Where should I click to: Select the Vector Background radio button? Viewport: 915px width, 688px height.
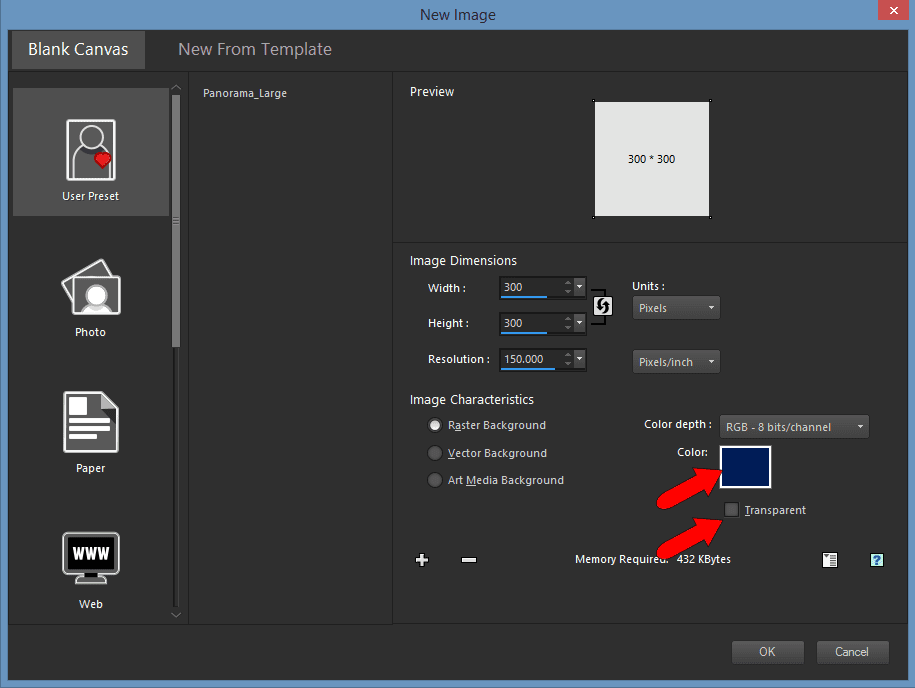[435, 453]
